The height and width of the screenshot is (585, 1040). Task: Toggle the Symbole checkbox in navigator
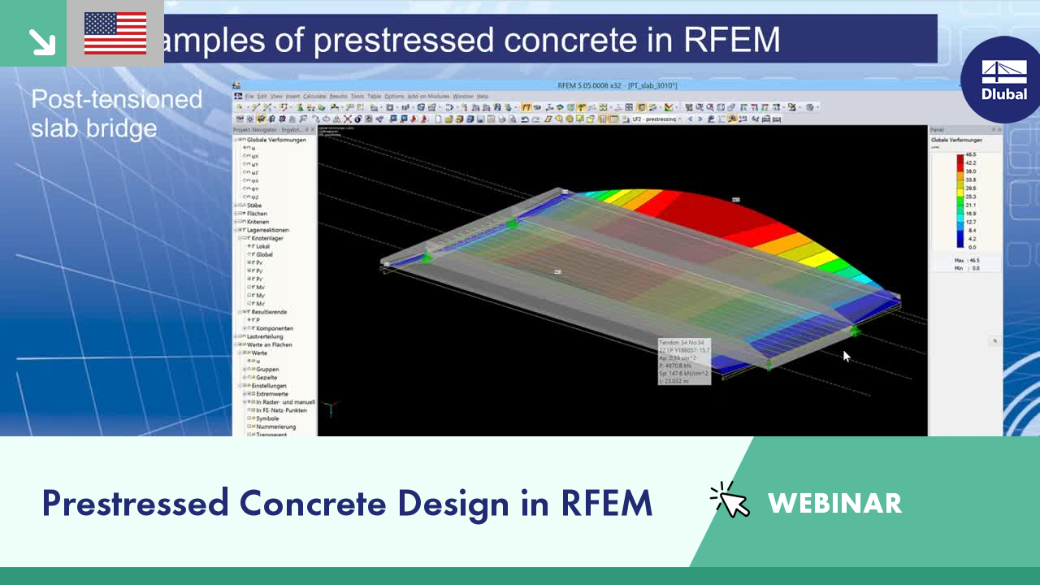tap(250, 419)
